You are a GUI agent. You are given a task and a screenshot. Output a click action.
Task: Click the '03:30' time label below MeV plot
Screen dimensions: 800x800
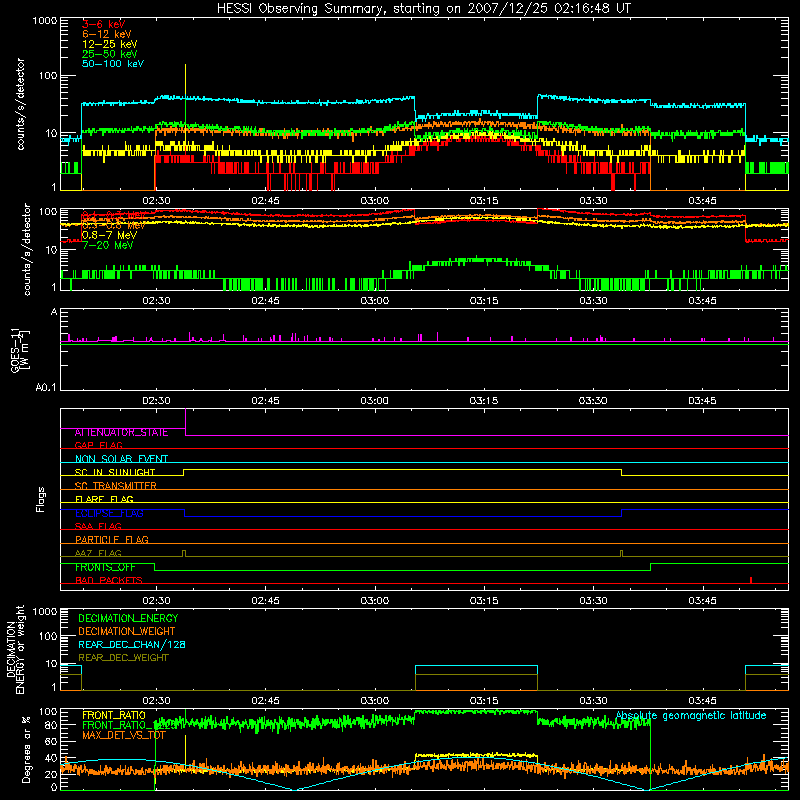click(593, 301)
